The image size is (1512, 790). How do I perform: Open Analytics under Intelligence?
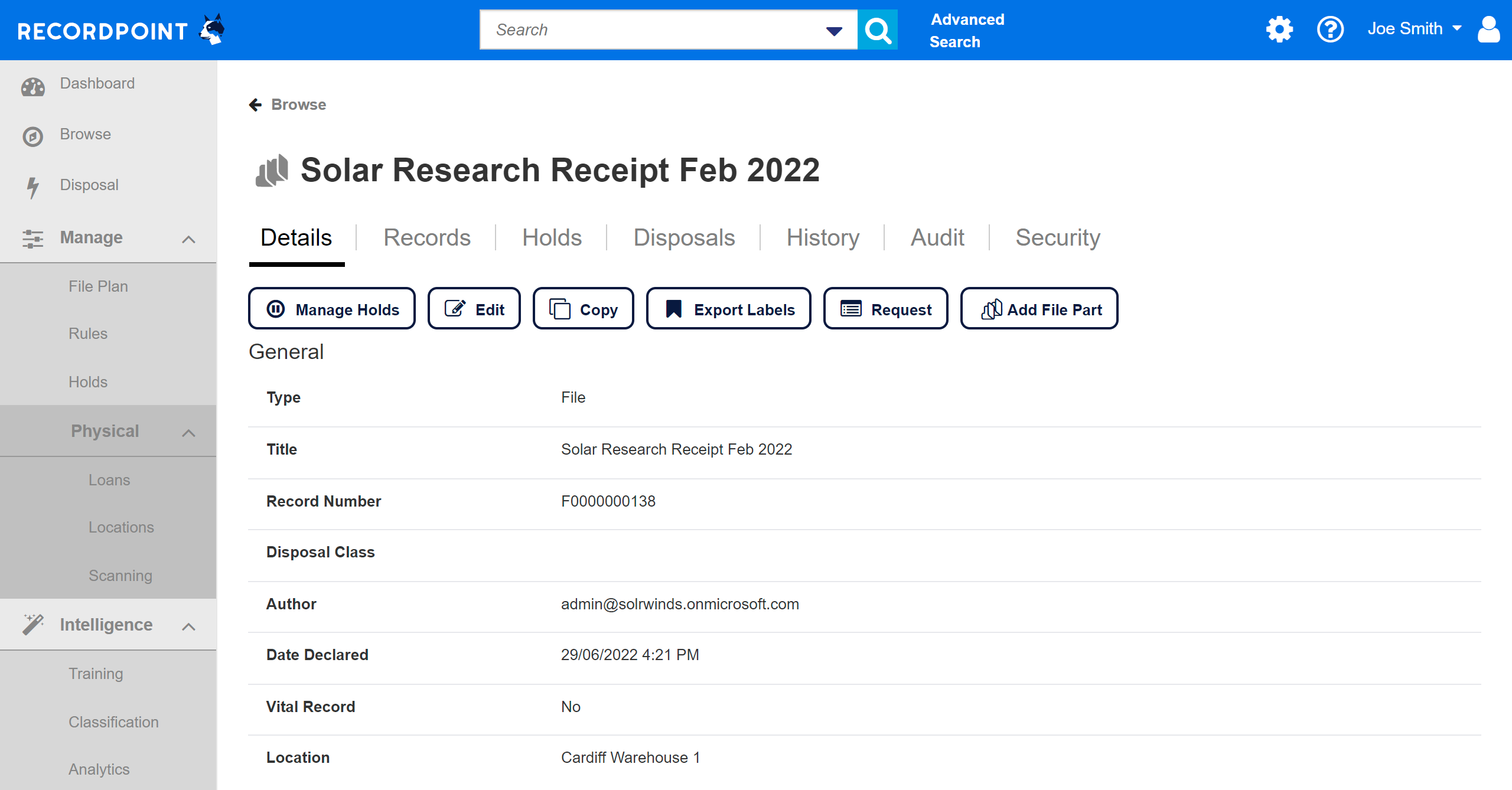click(99, 769)
